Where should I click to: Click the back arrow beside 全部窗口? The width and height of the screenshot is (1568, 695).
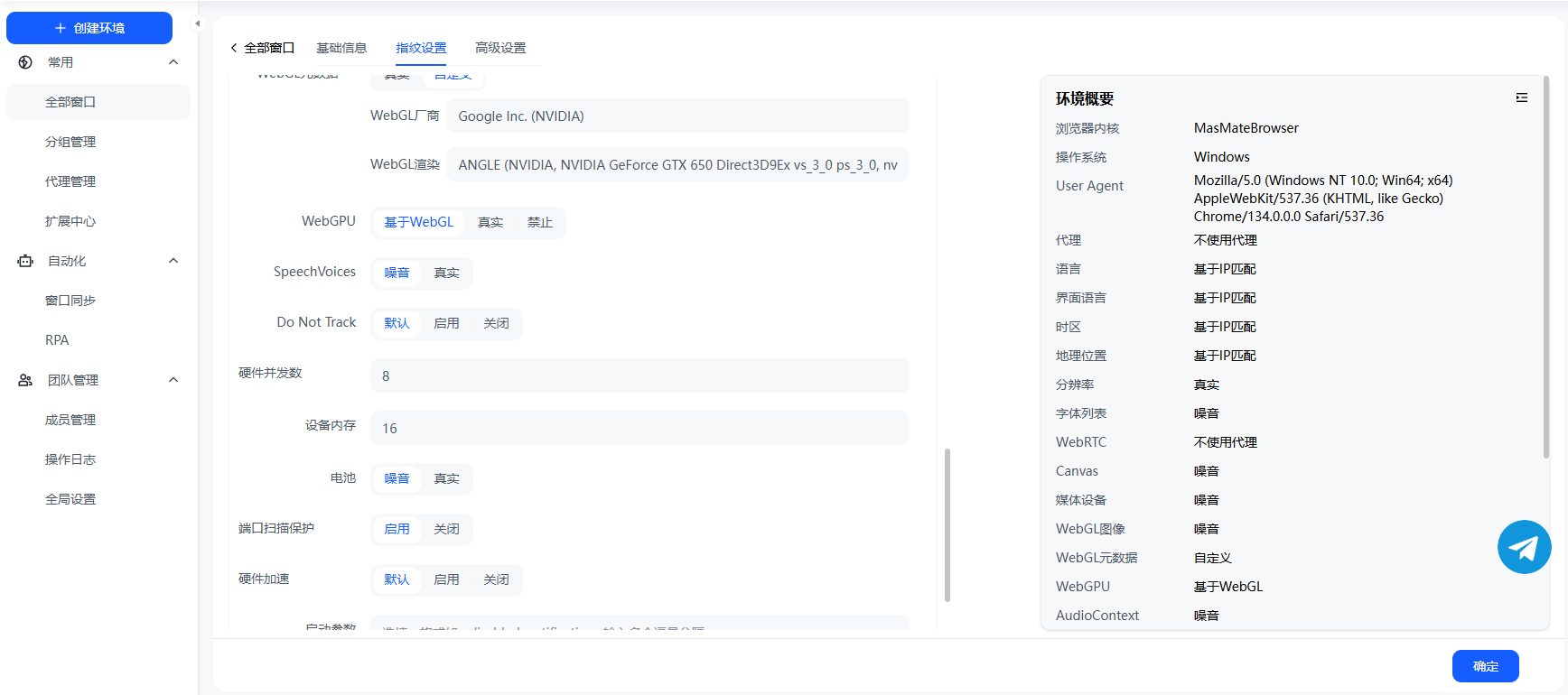[234, 48]
